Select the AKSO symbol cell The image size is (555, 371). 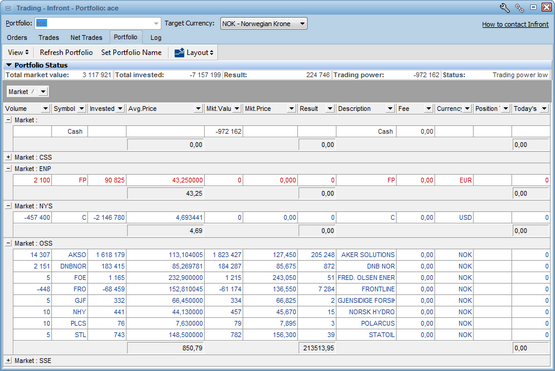69,255
